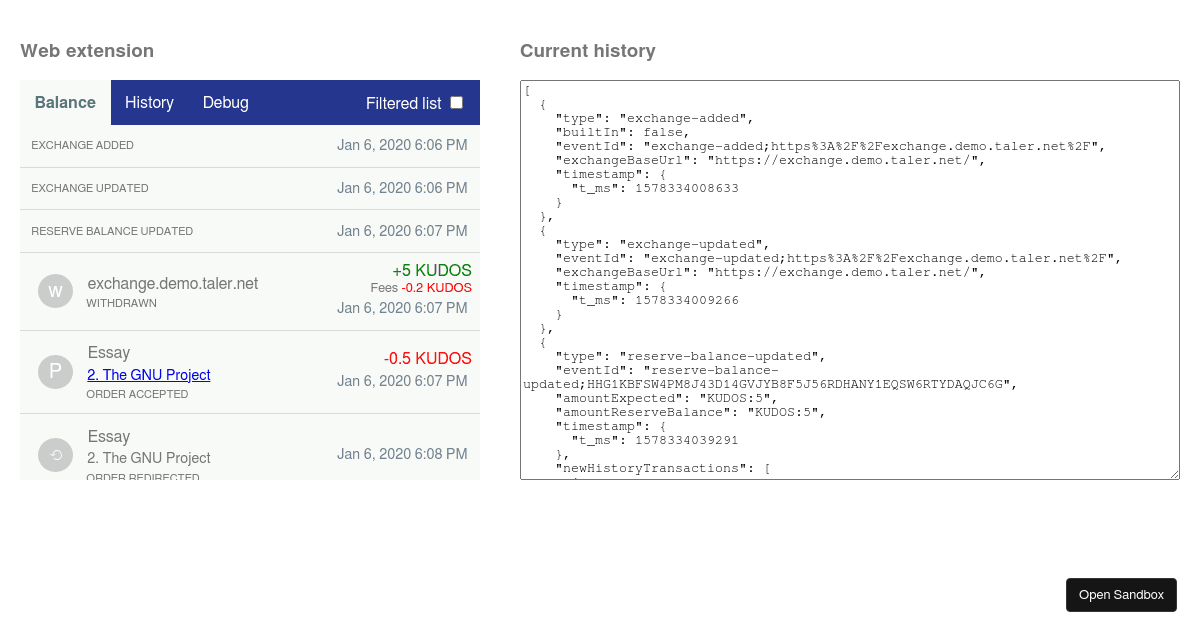Click the W withdrawal icon for exchange.demo.taler.net
The image size is (1200, 630).
pyautogui.click(x=55, y=290)
